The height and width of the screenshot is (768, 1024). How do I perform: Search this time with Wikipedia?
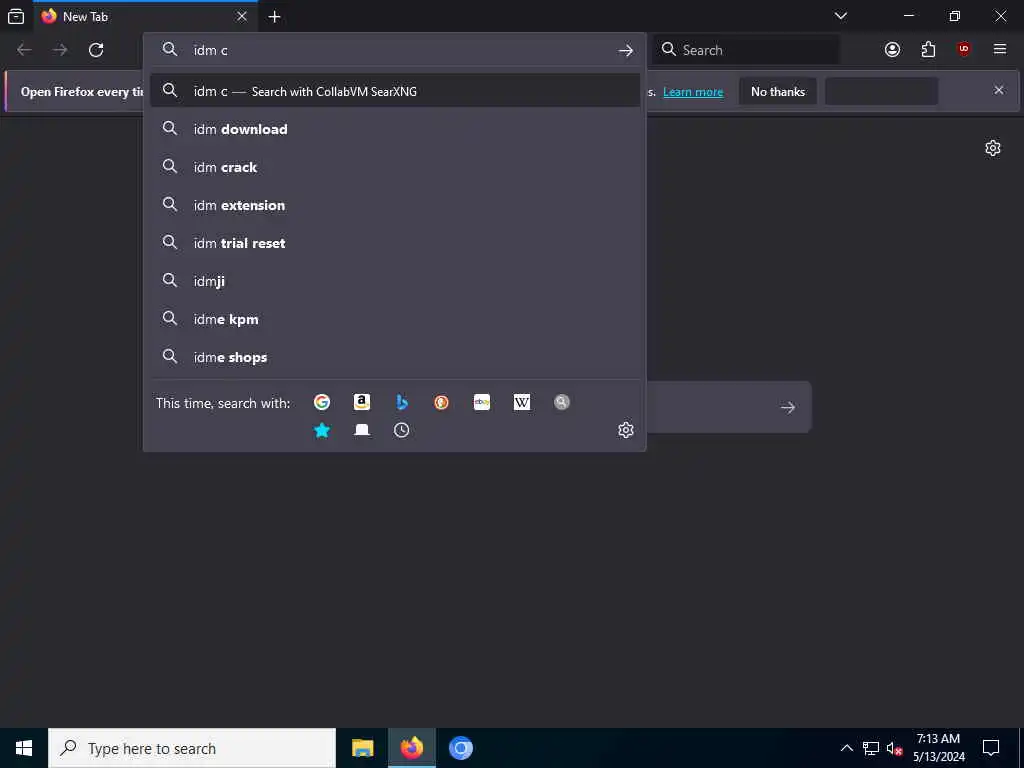click(522, 402)
